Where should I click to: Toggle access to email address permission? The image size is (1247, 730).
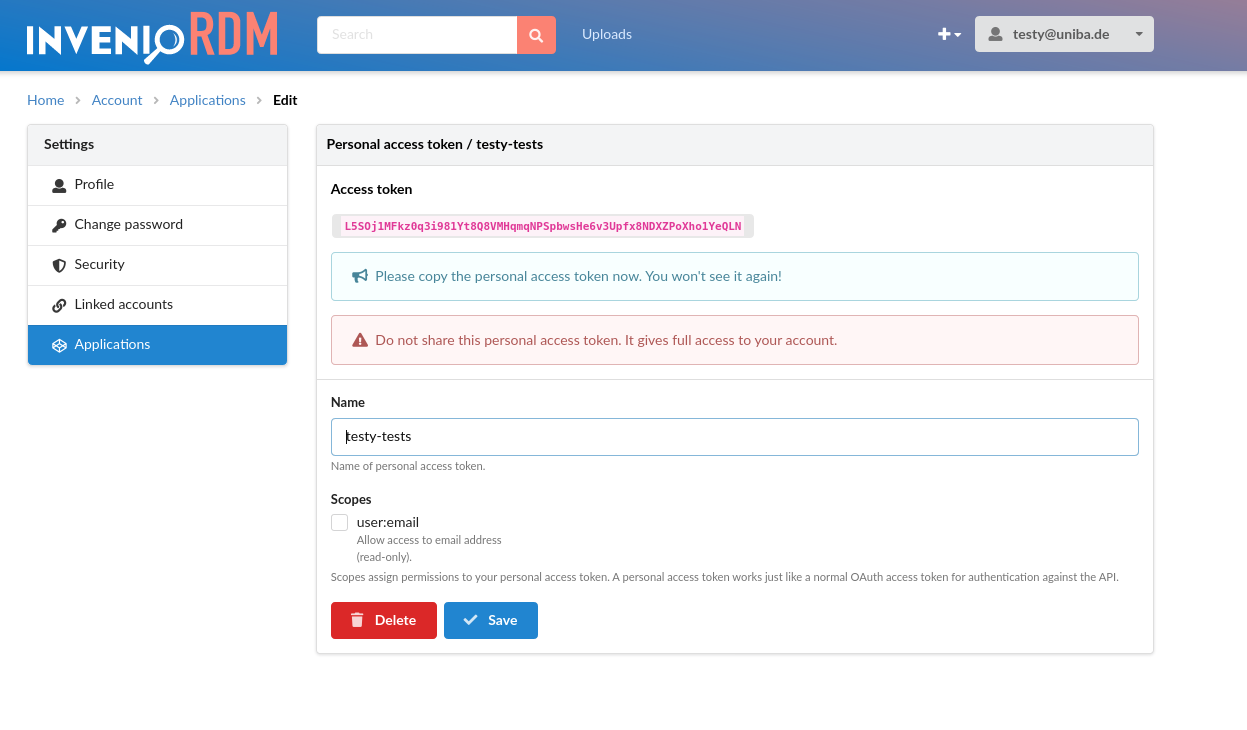pos(339,521)
